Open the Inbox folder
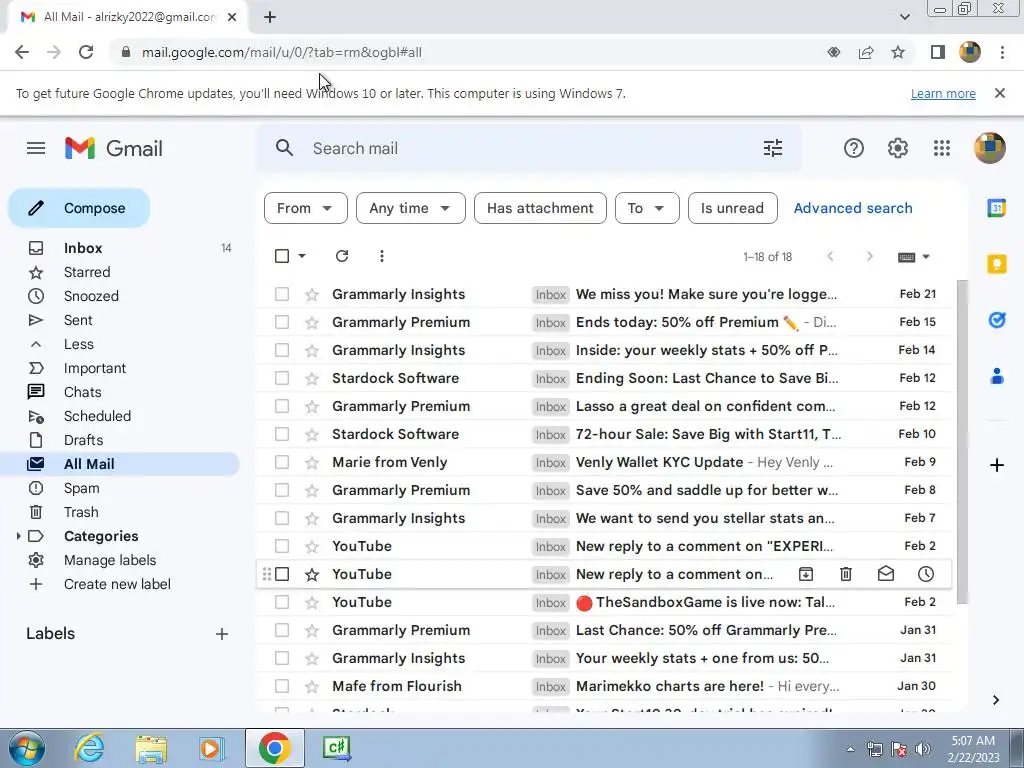 (83, 248)
